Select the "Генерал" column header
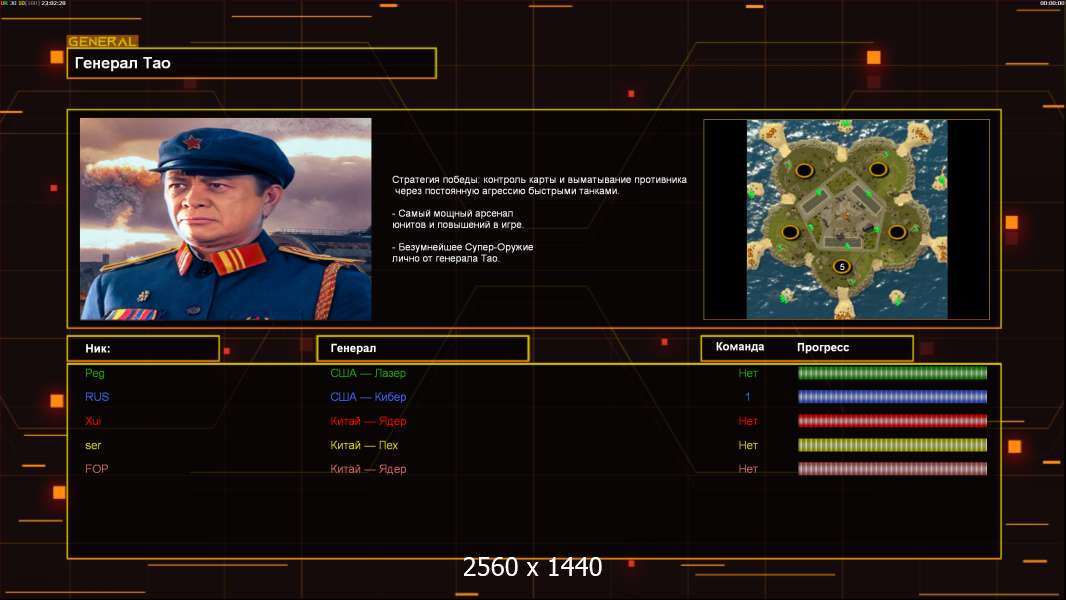The width and height of the screenshot is (1066, 600). click(422, 348)
